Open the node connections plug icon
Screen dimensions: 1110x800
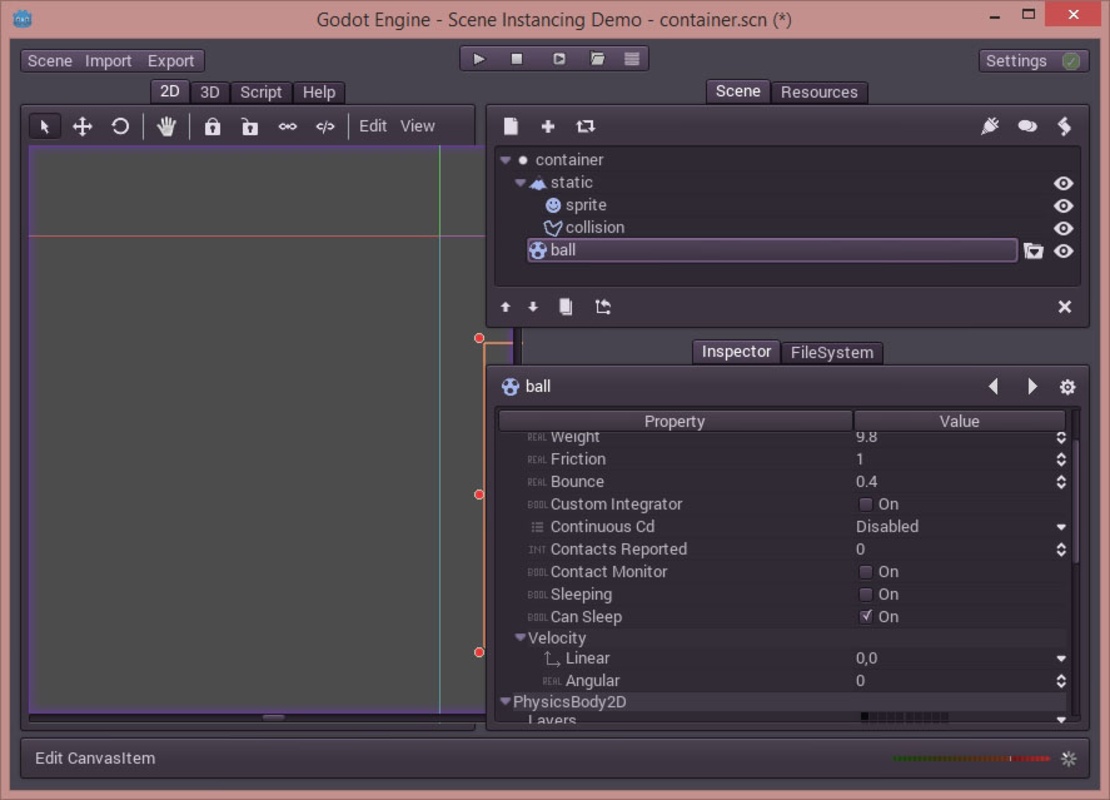tap(990, 126)
